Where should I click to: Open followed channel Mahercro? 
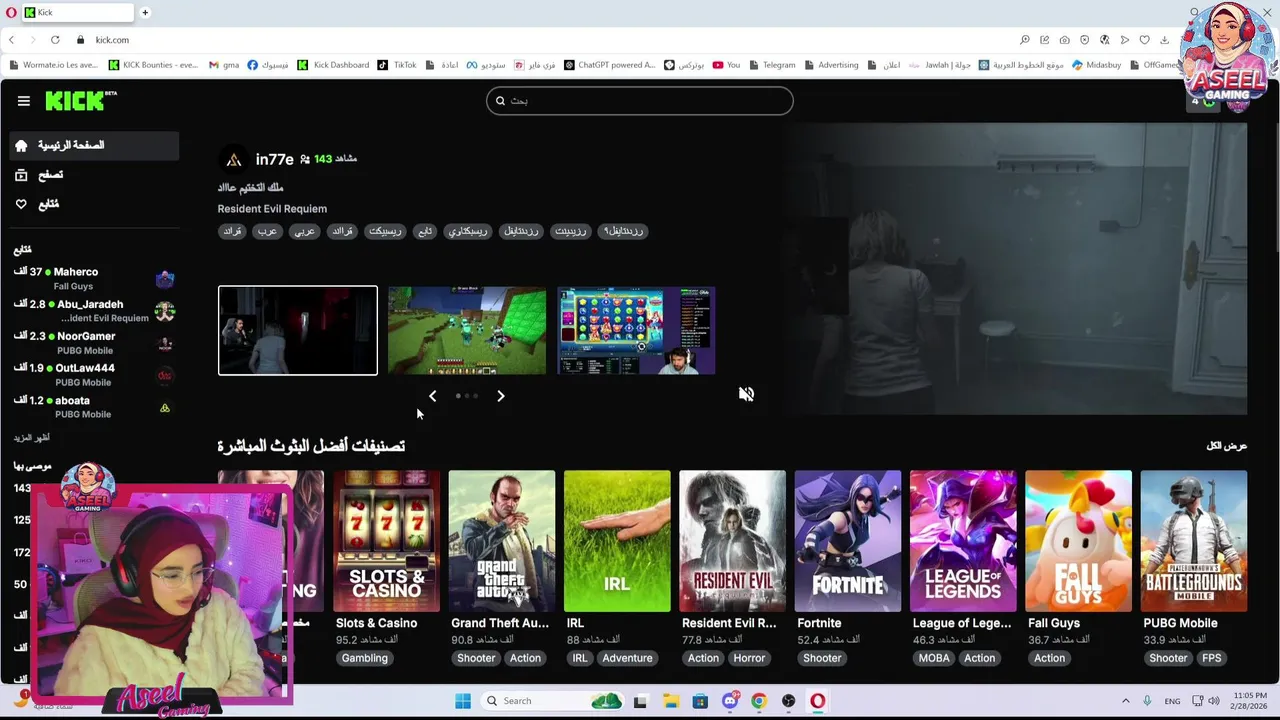95,278
